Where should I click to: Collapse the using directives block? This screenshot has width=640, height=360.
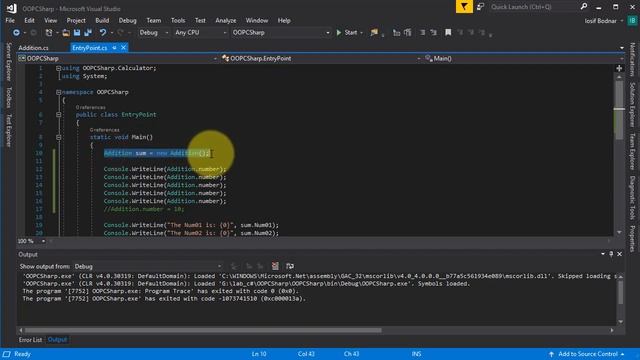click(x=58, y=68)
